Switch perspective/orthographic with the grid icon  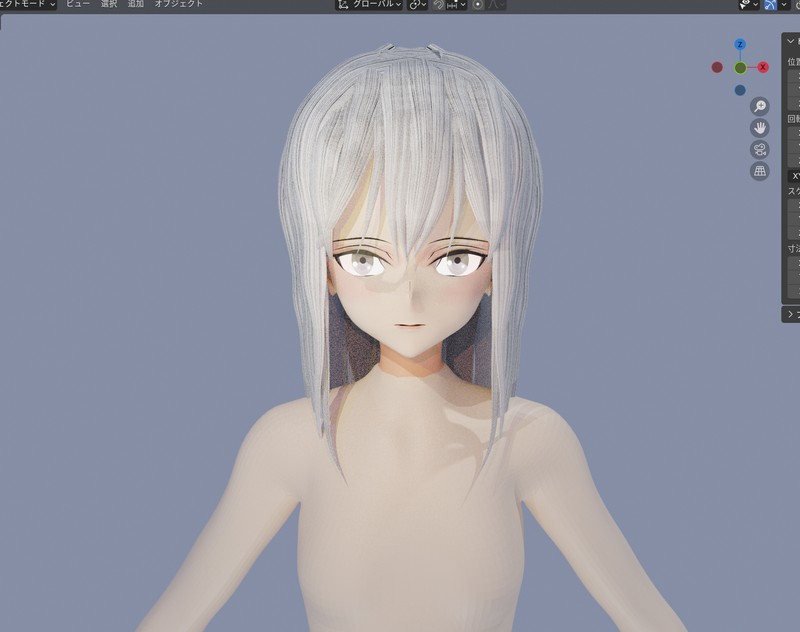click(760, 171)
